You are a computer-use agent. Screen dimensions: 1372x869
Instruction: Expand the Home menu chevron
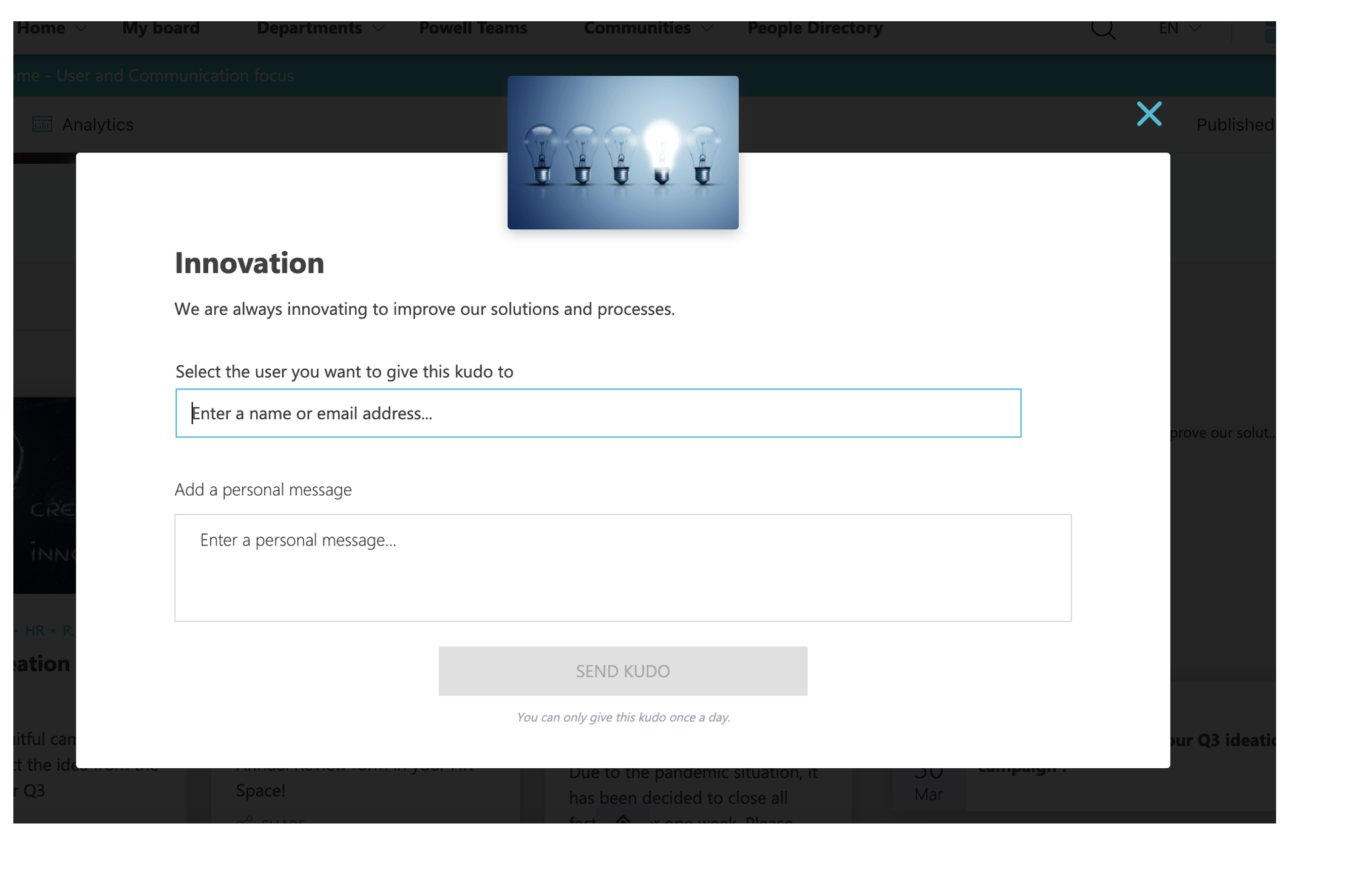pyautogui.click(x=81, y=29)
